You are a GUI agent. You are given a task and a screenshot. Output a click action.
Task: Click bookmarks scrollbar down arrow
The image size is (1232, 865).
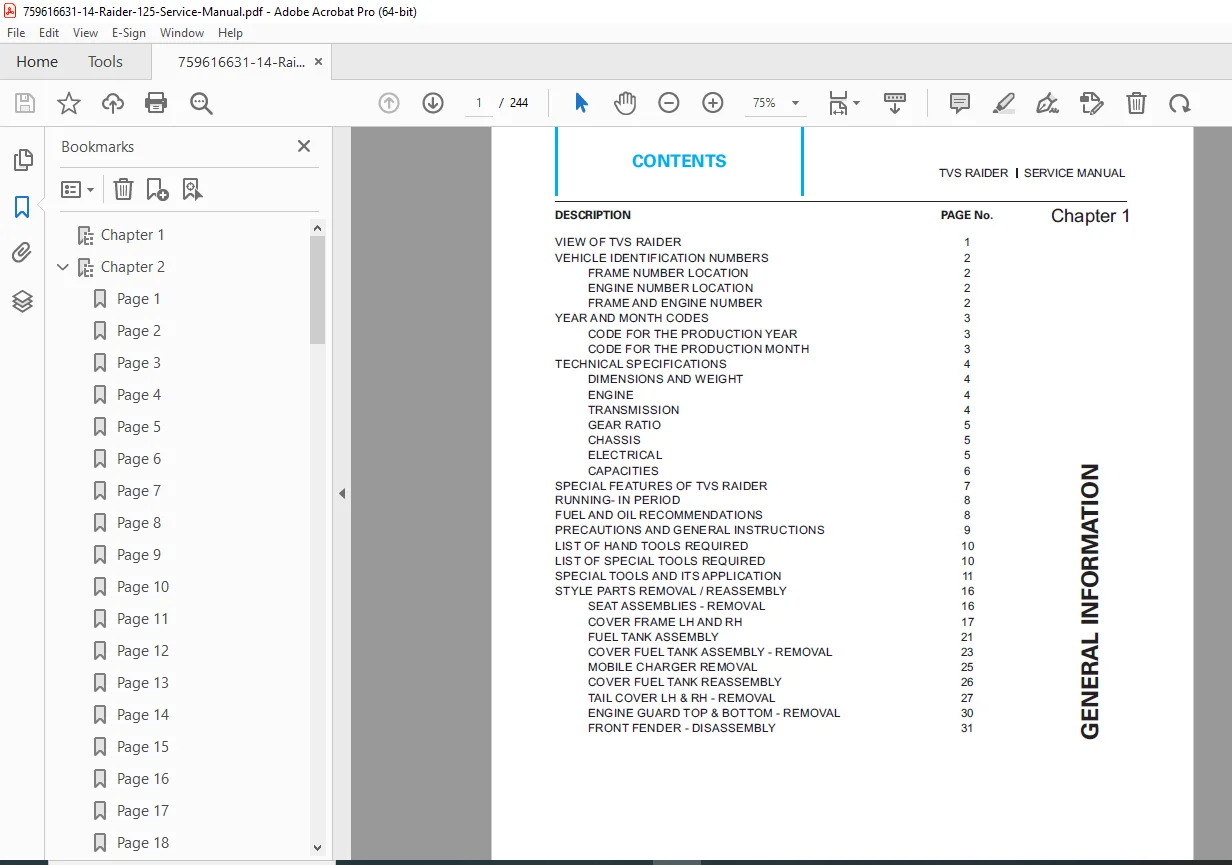pos(318,847)
